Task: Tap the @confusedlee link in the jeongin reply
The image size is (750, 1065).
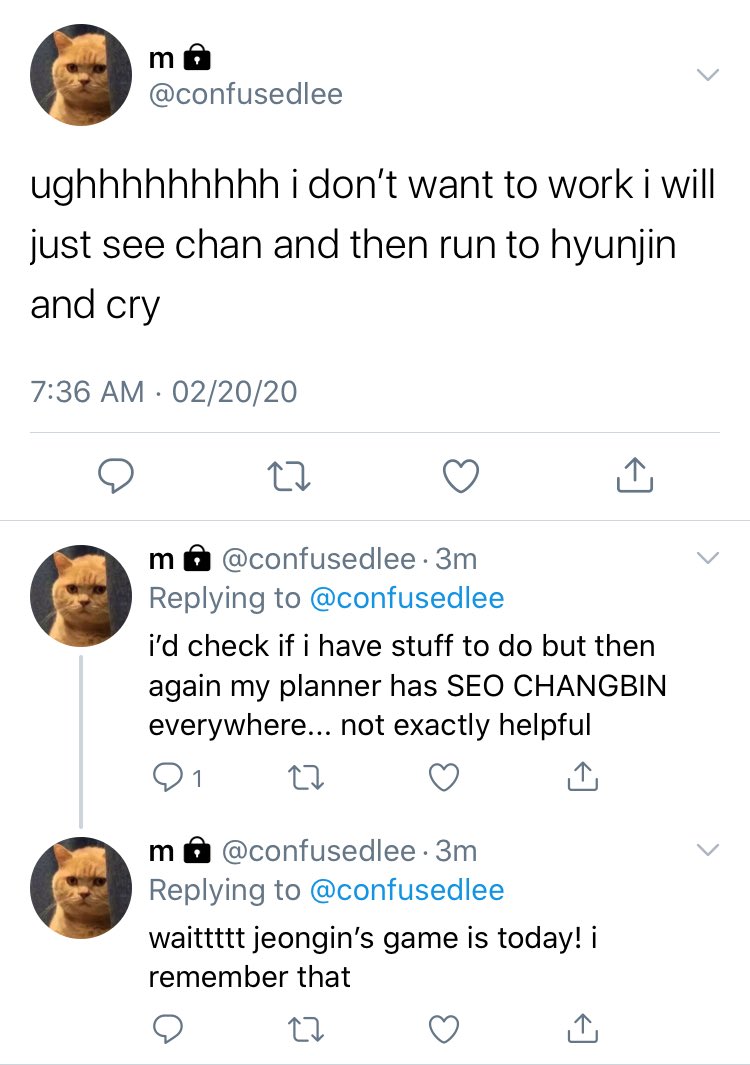Action: tap(407, 890)
